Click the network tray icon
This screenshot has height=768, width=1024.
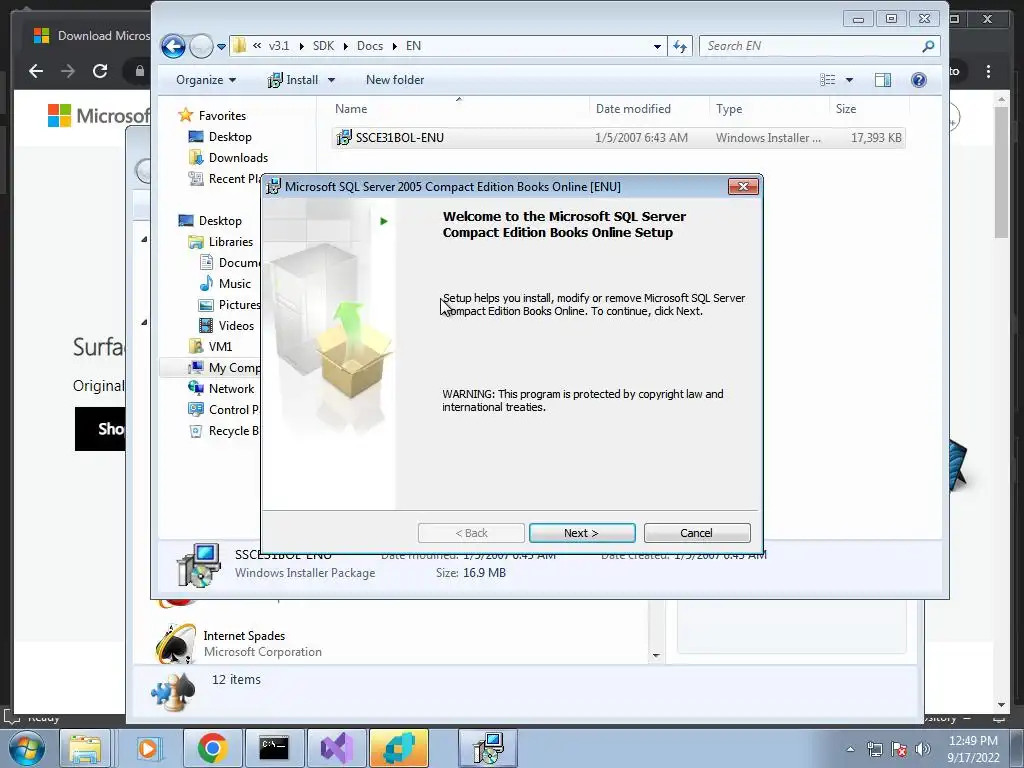tap(874, 749)
